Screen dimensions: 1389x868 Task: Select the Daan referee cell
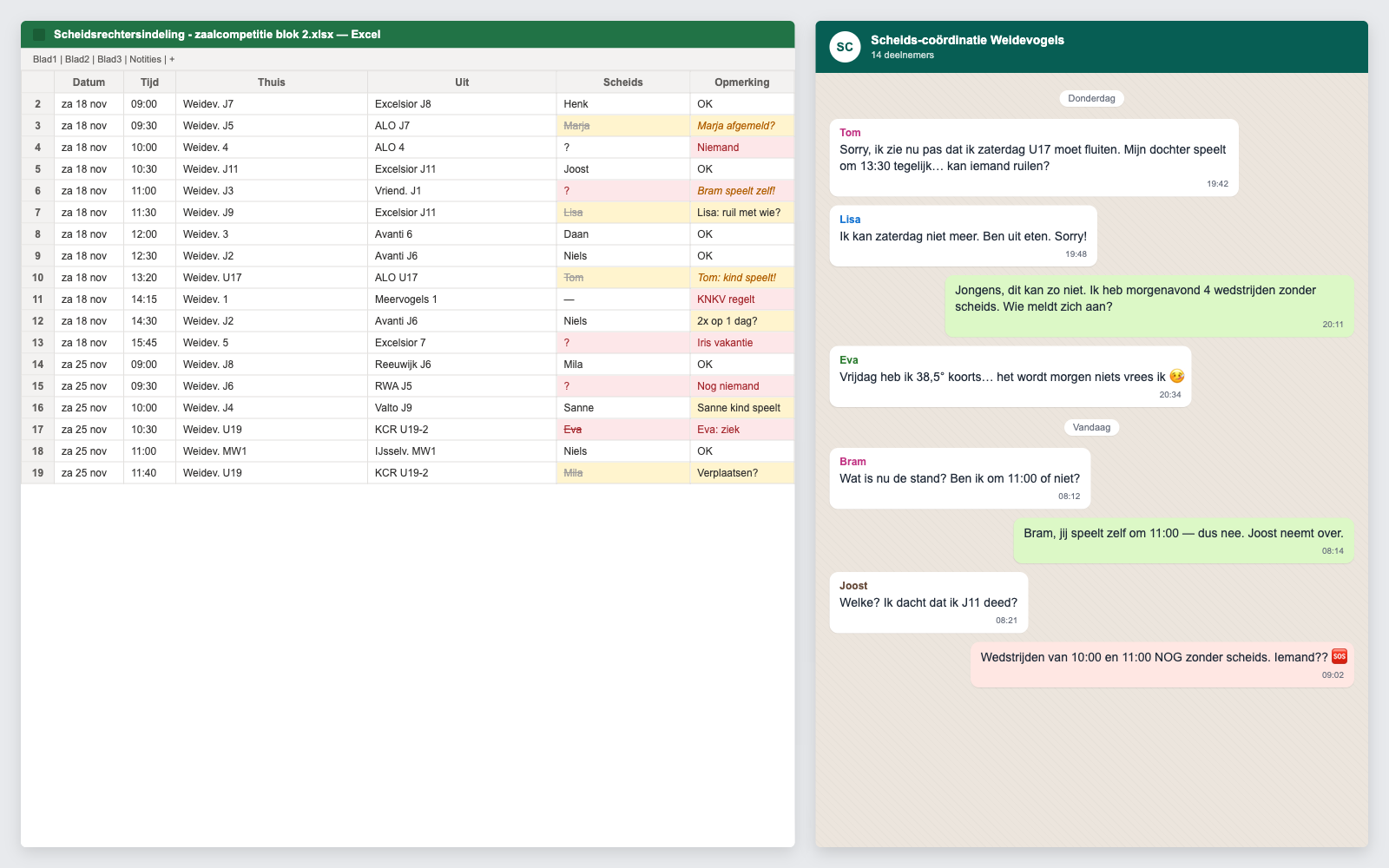click(623, 234)
